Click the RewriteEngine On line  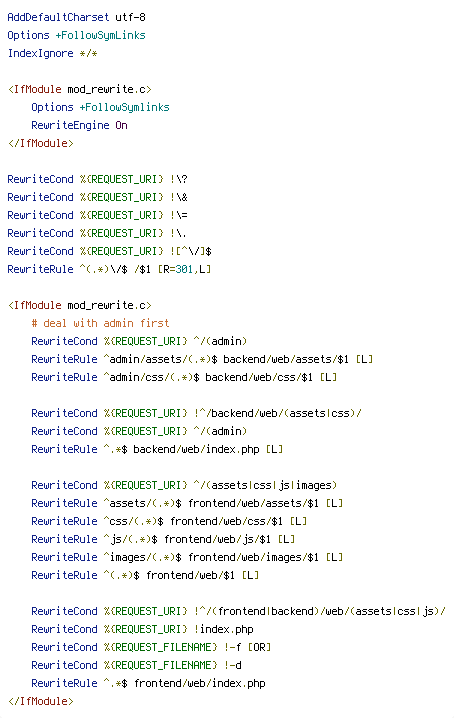point(79,125)
